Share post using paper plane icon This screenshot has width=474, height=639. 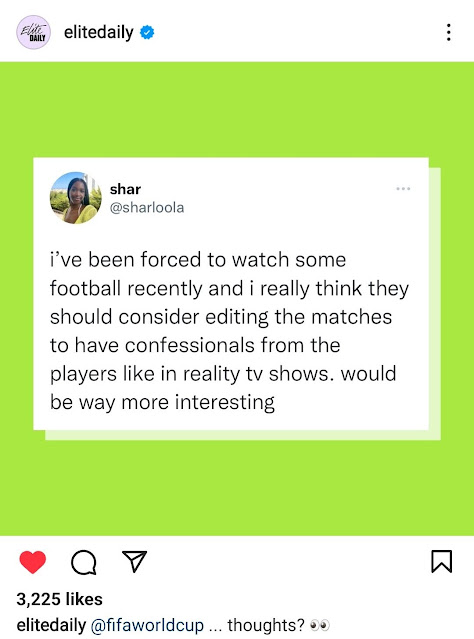click(134, 562)
